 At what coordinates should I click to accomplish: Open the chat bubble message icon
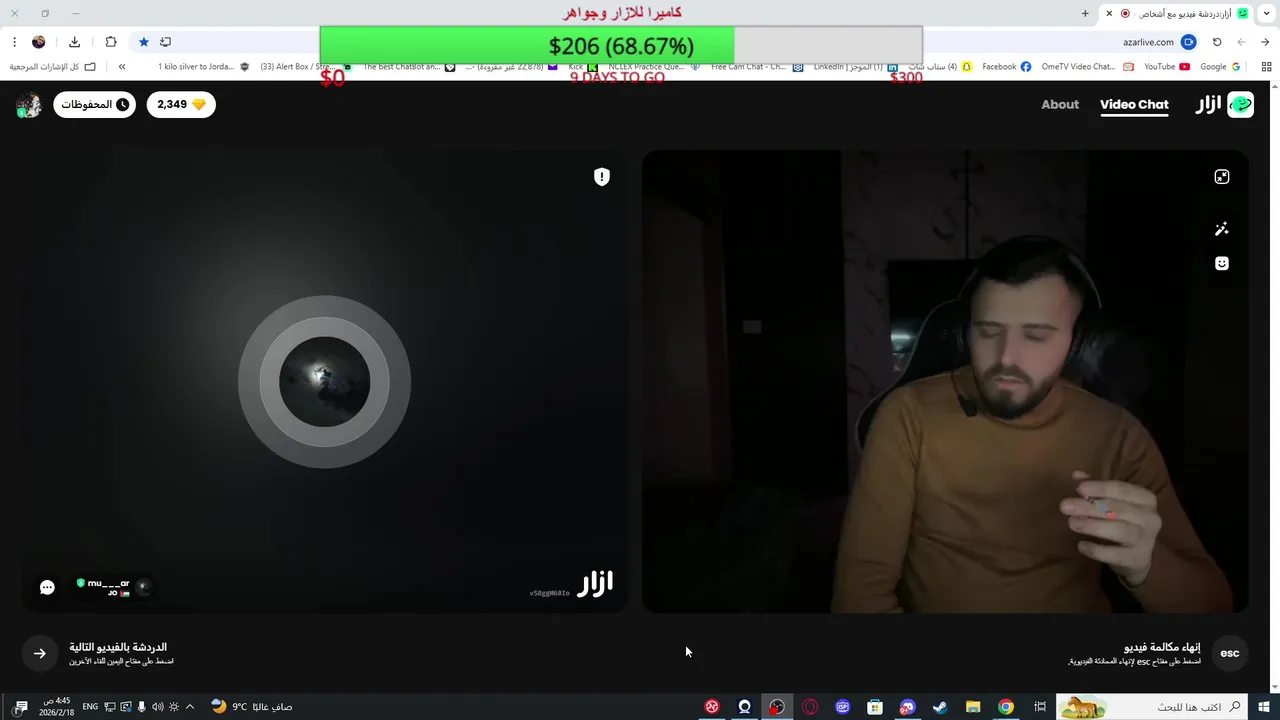(x=47, y=587)
